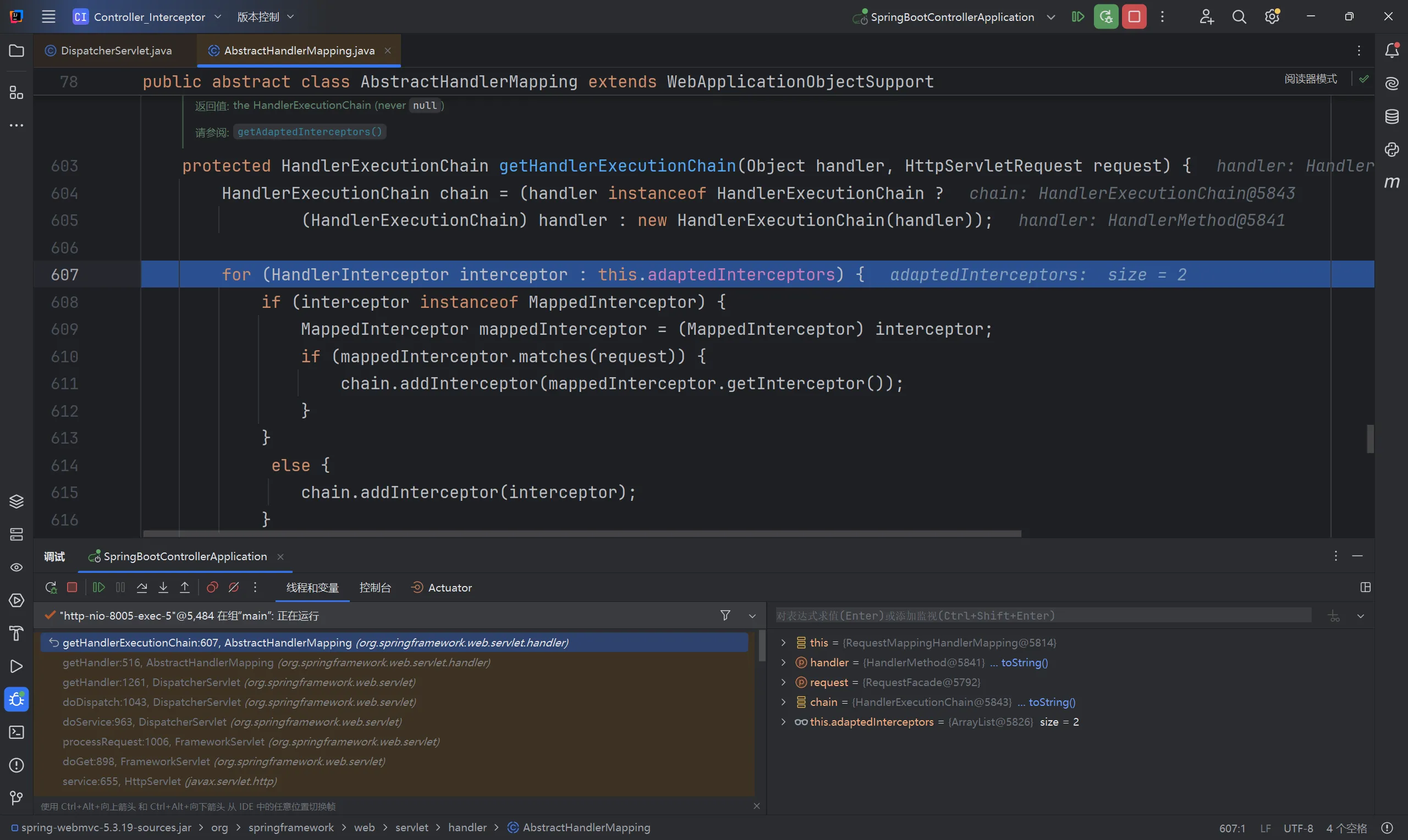This screenshot has width=1408, height=840.
Task: Open the Database tool window
Action: pos(1391,117)
